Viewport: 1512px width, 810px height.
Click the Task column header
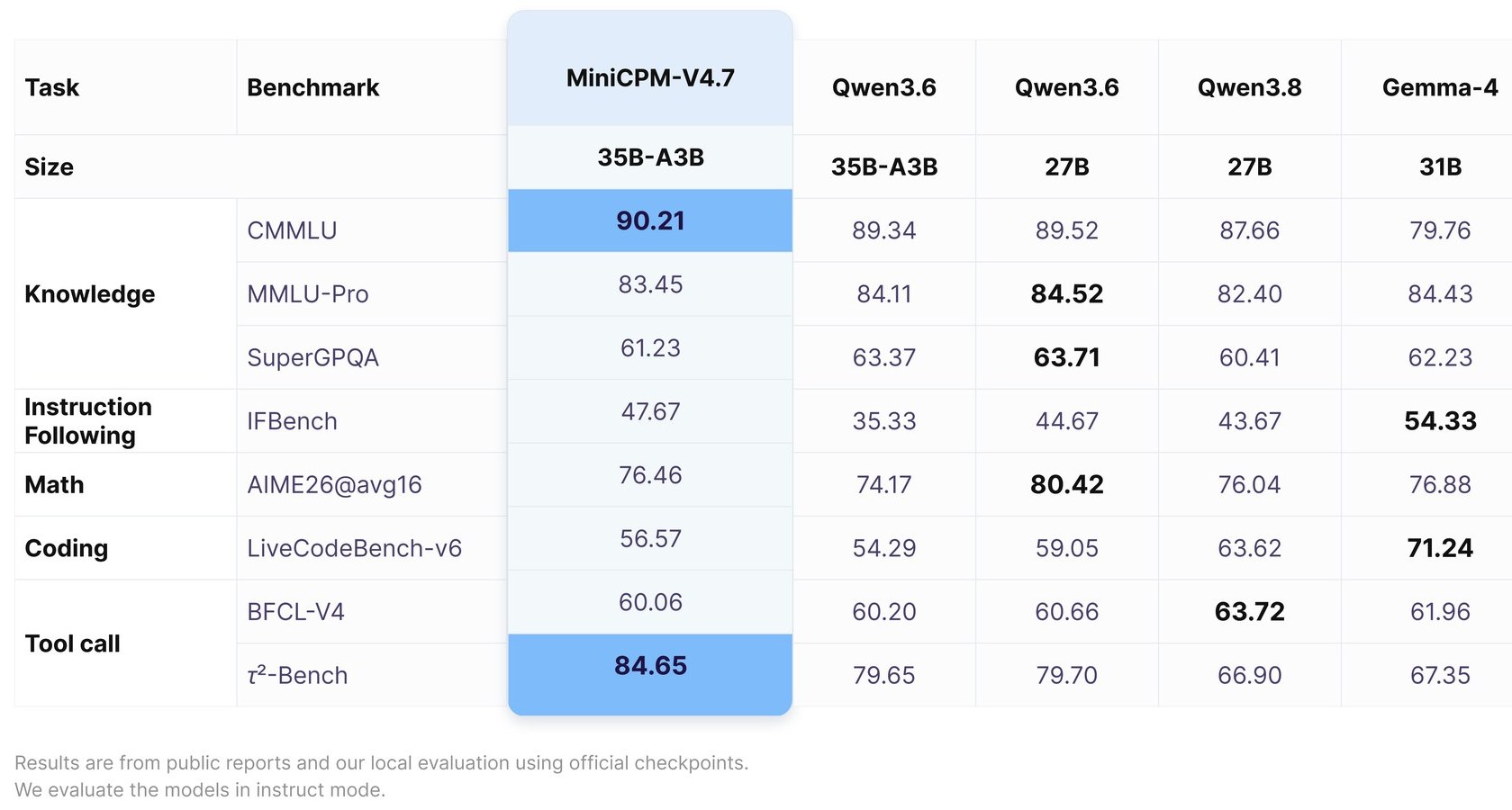click(x=52, y=87)
